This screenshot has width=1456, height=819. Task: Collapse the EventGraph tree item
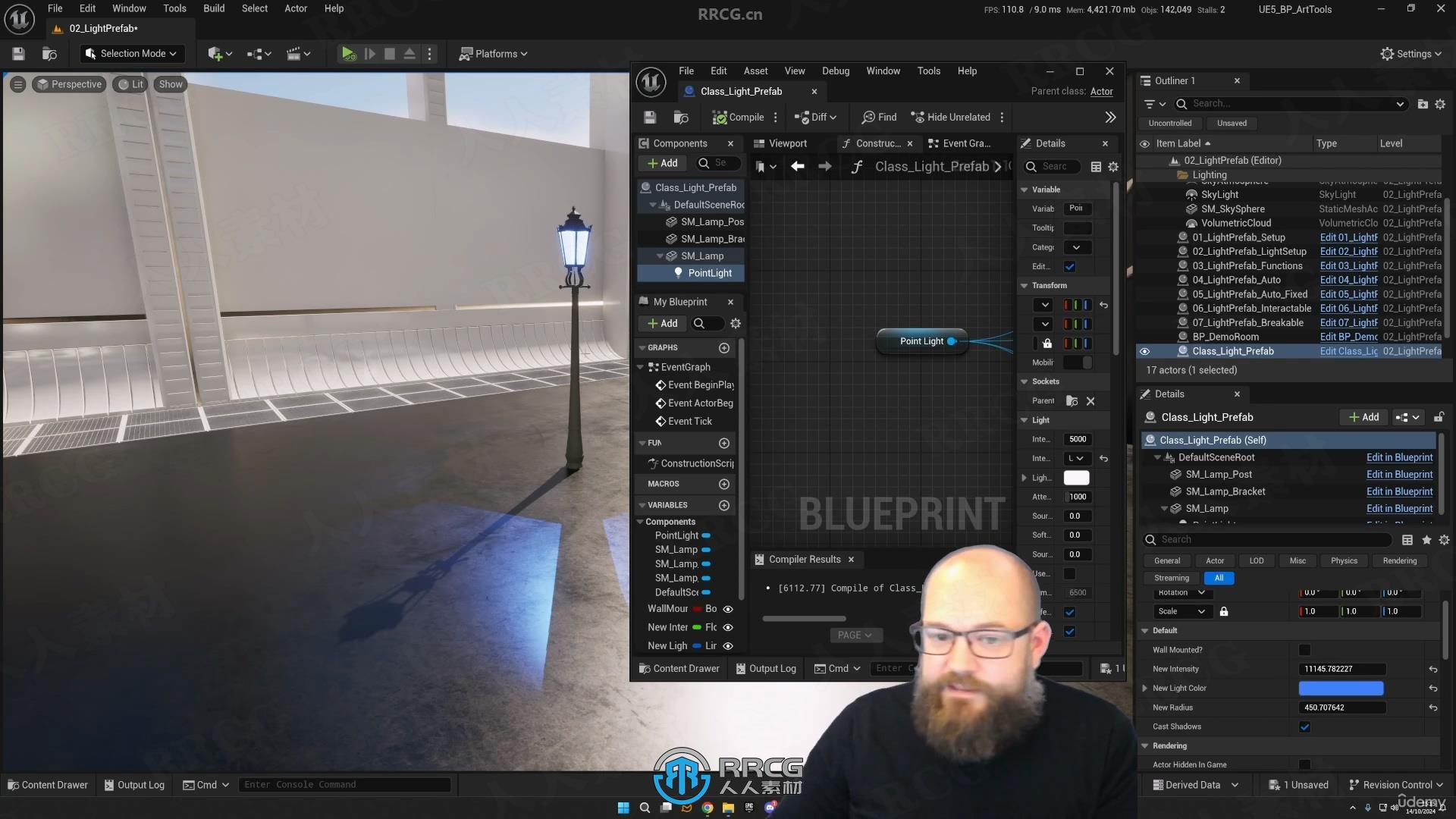point(641,367)
